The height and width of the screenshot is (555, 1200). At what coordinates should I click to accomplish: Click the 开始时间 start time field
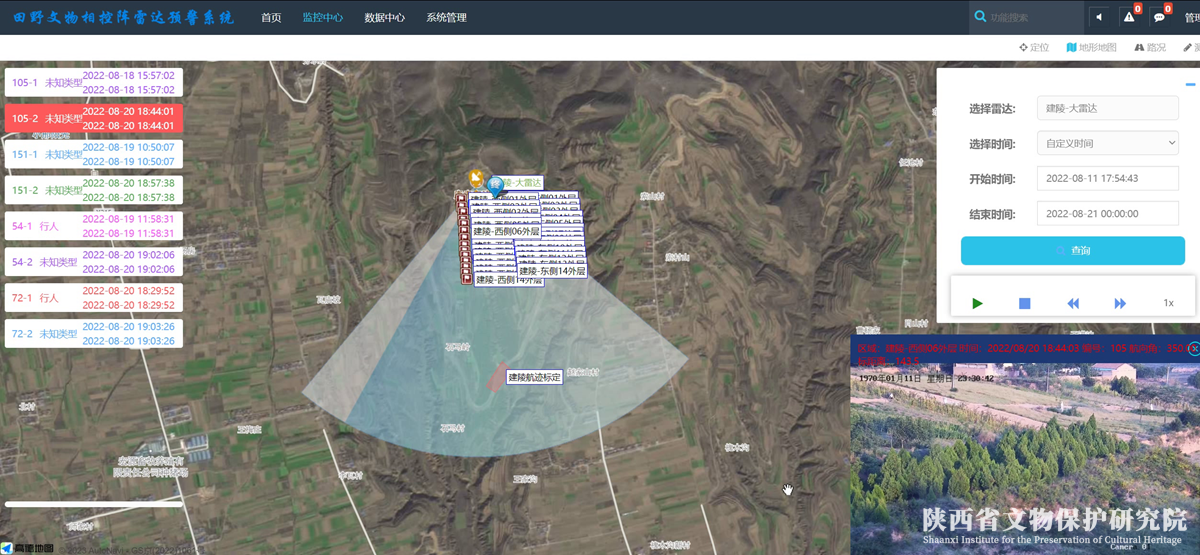tap(1108, 178)
